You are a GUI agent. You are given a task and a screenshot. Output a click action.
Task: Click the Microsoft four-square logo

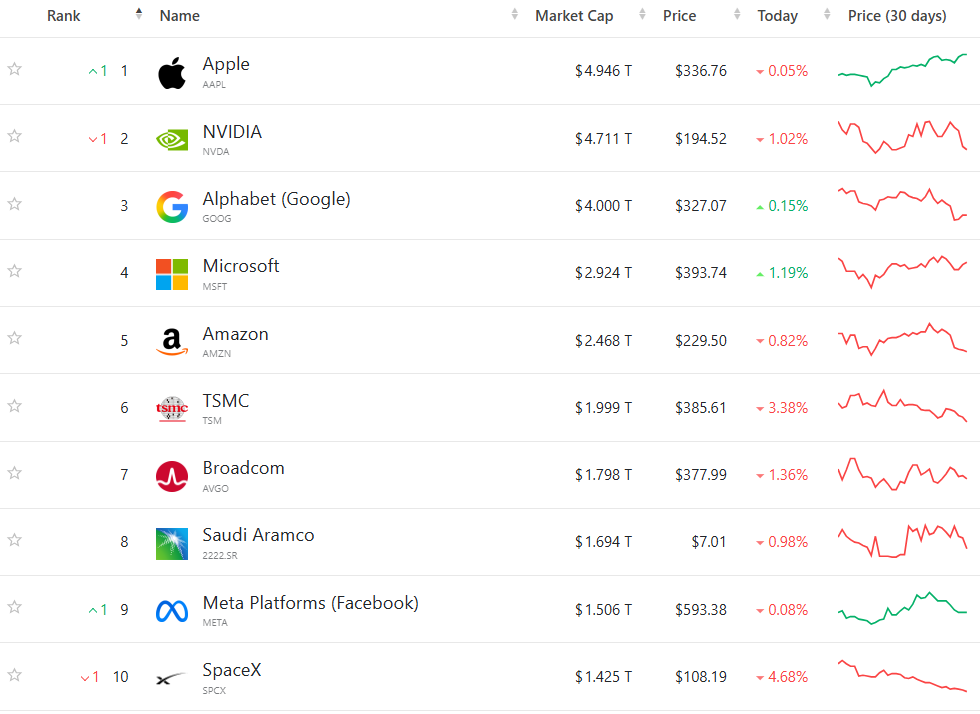[172, 274]
